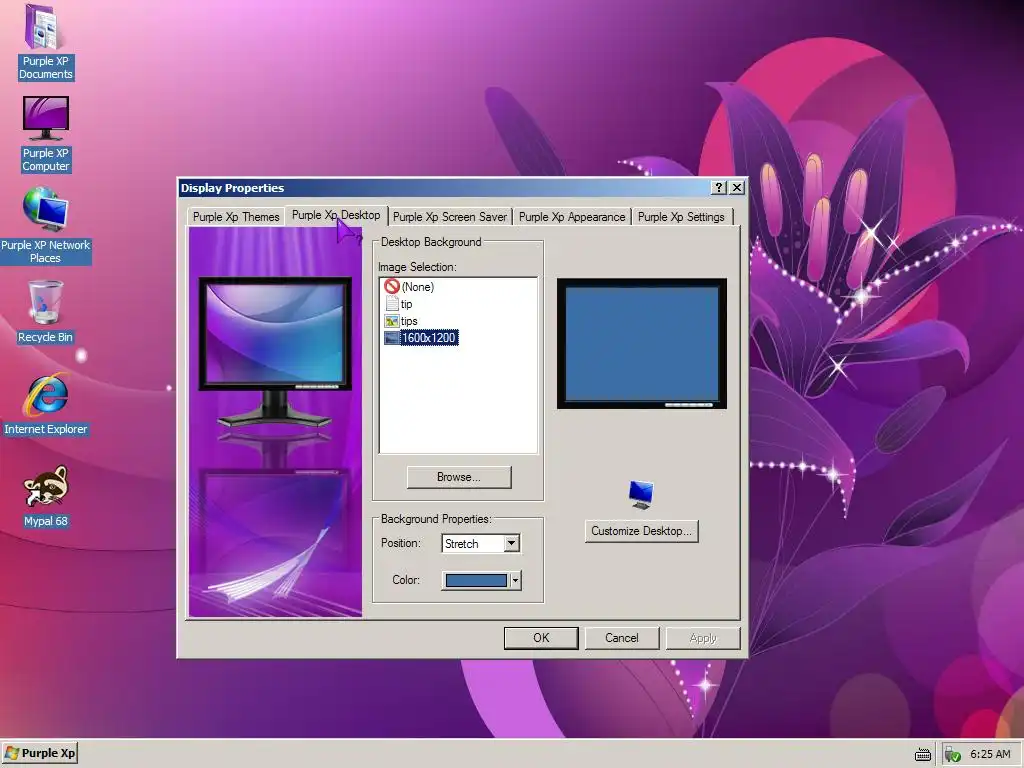Click the 1600x1200 file's image icon

pyautogui.click(x=392, y=338)
